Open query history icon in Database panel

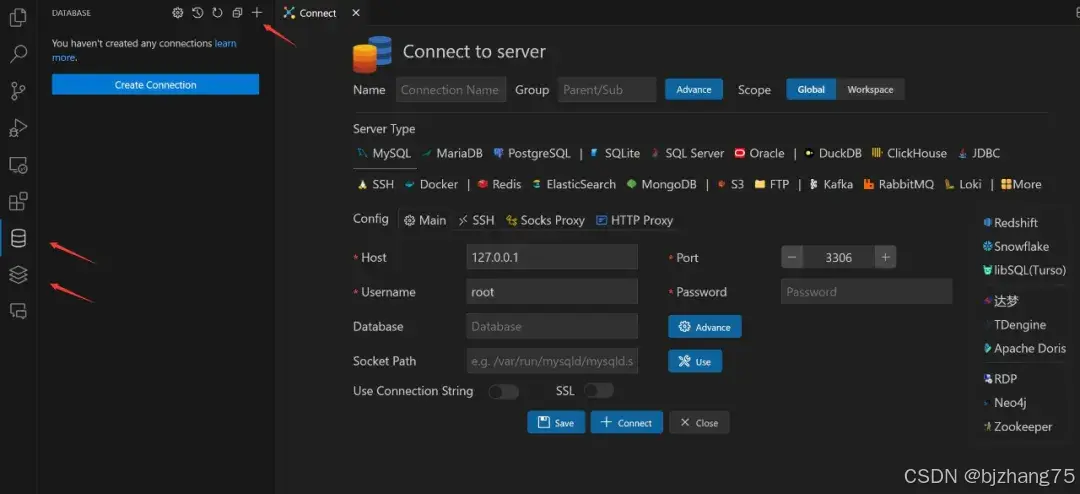pyautogui.click(x=198, y=12)
